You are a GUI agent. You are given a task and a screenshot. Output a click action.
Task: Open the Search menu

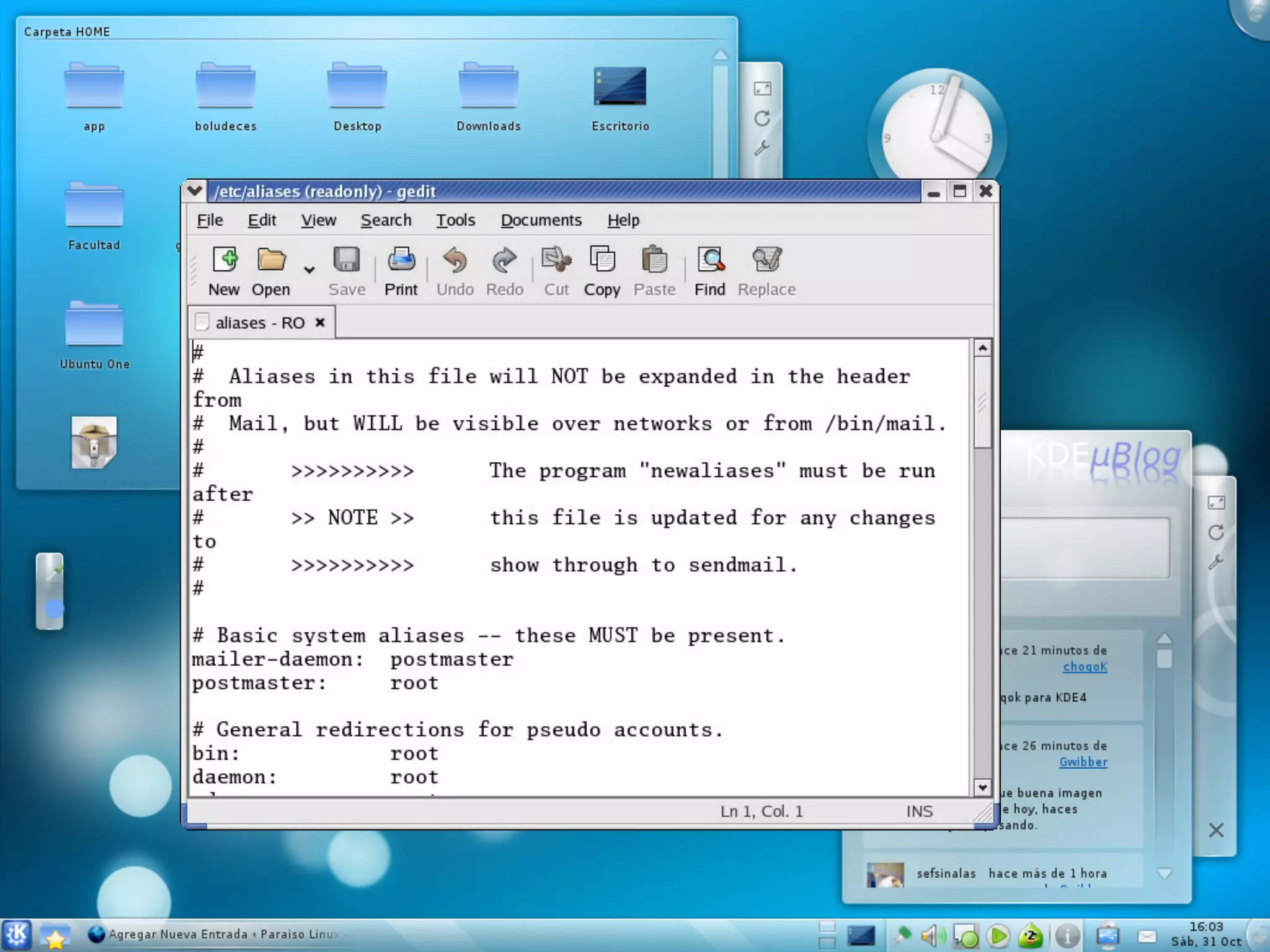pyautogui.click(x=386, y=220)
